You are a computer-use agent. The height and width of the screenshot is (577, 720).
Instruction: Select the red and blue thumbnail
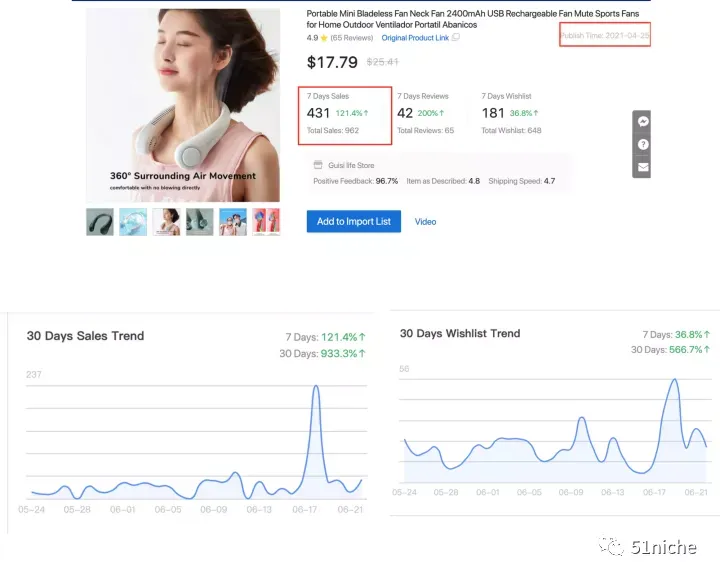point(266,222)
